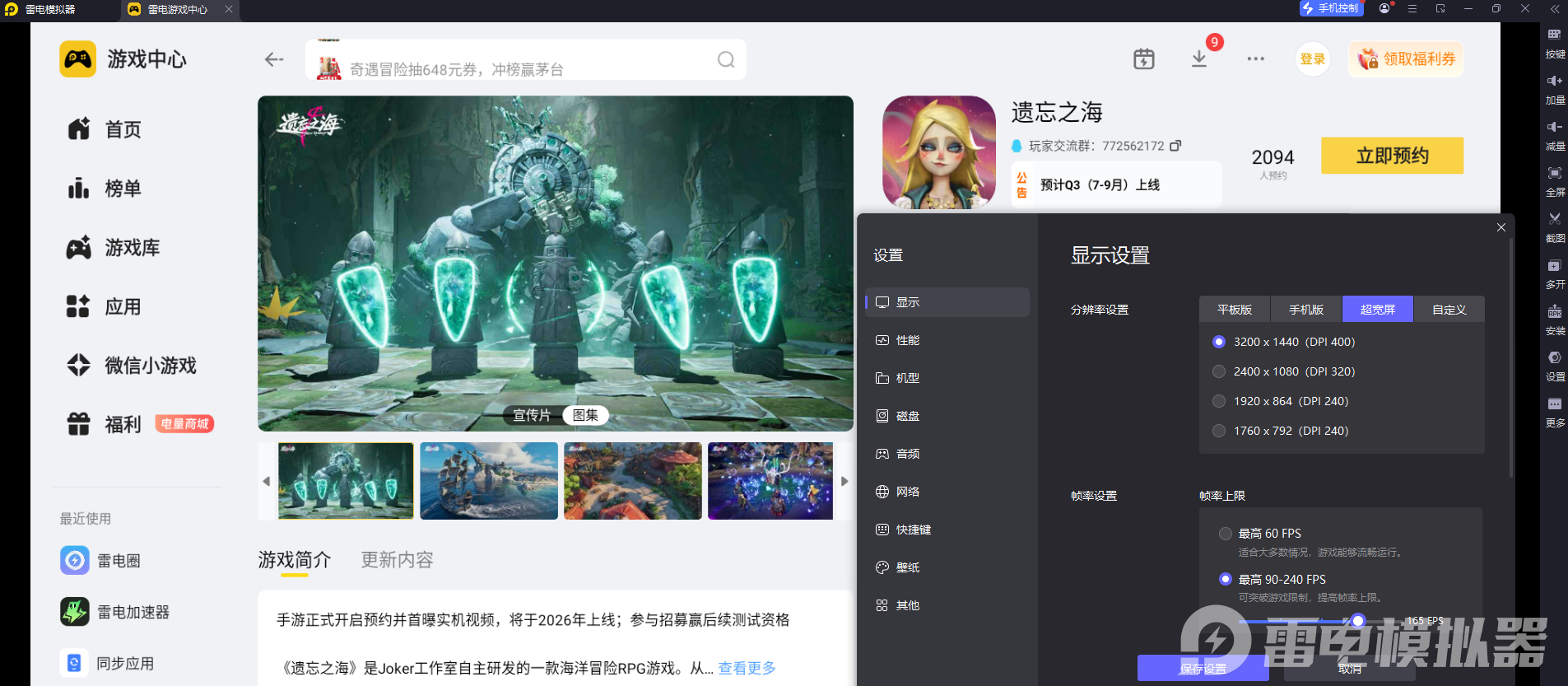Open 微信小游戏 in the sidebar

132,366
